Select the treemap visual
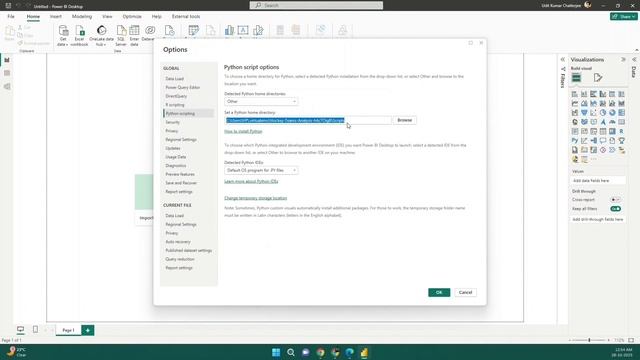The width and height of the screenshot is (640, 360). [x=622, y=113]
